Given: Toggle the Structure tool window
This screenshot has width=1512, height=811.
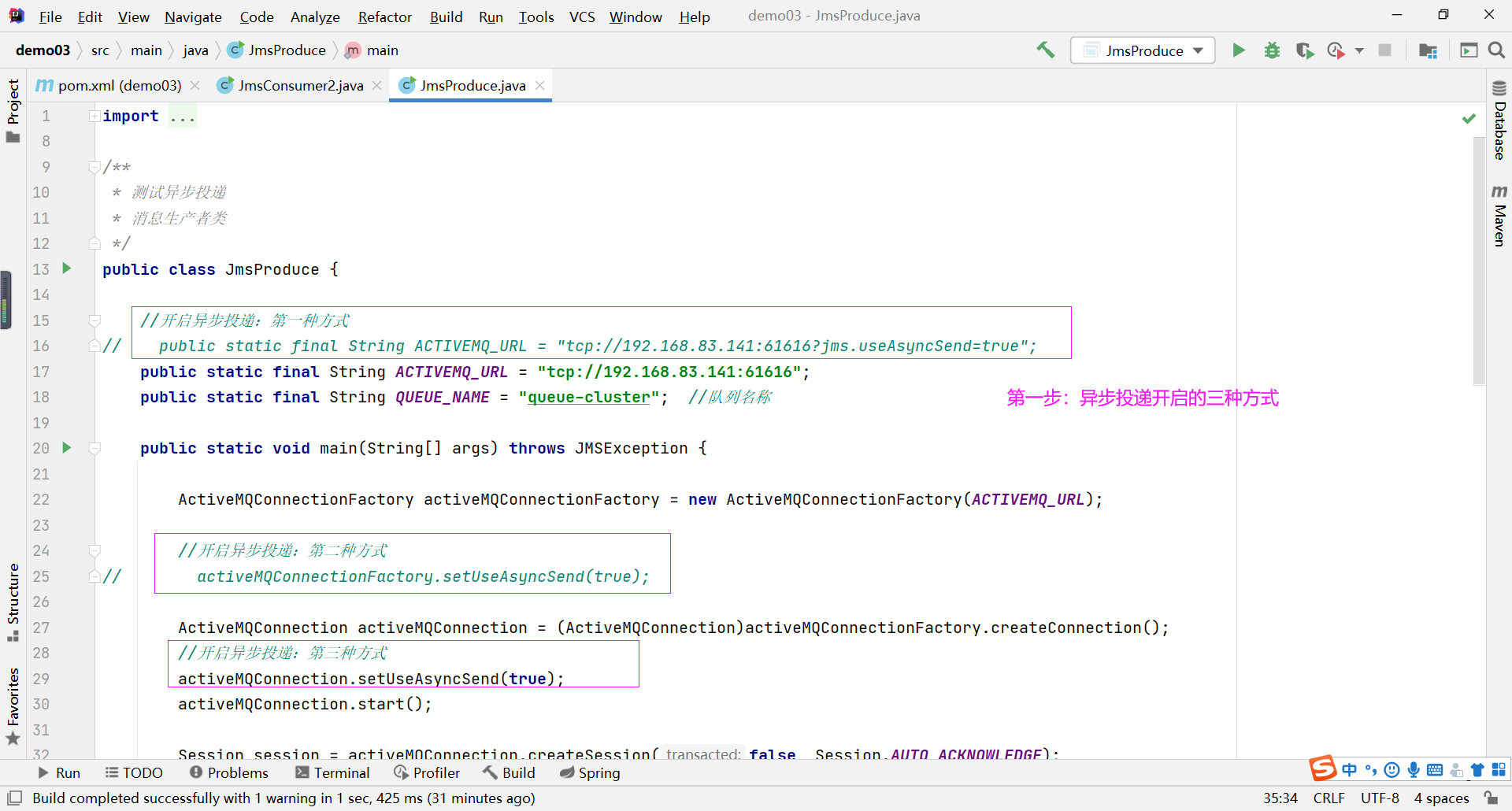Looking at the screenshot, I should [13, 602].
